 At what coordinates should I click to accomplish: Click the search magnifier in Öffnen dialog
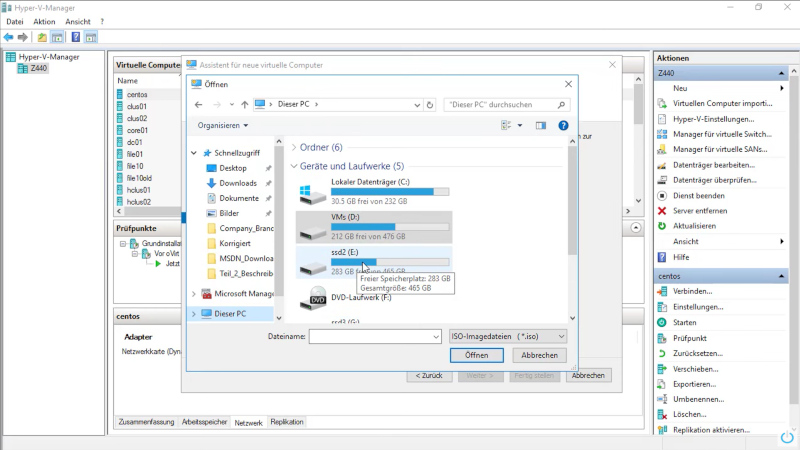click(x=561, y=105)
